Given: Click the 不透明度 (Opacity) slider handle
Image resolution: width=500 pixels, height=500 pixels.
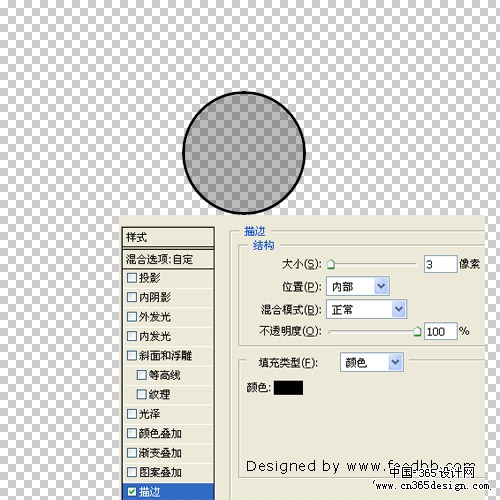Looking at the screenshot, I should point(417,331).
